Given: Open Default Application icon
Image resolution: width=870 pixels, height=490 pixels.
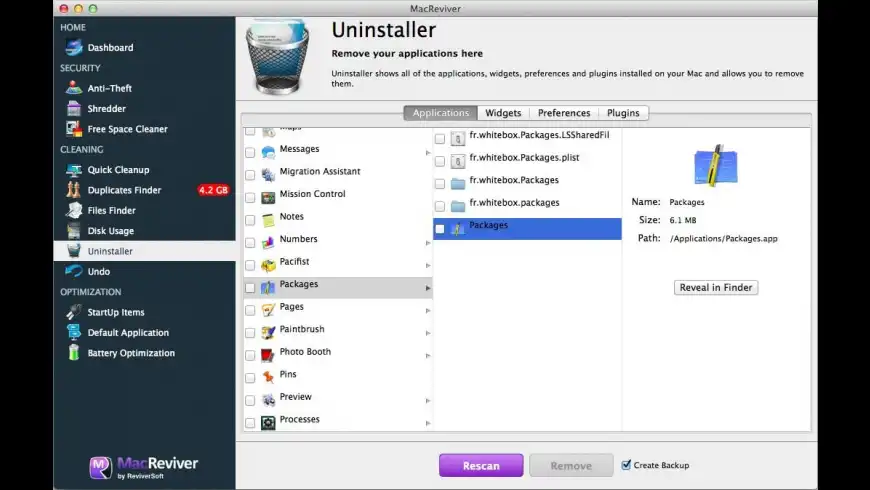Looking at the screenshot, I should (x=73, y=332).
